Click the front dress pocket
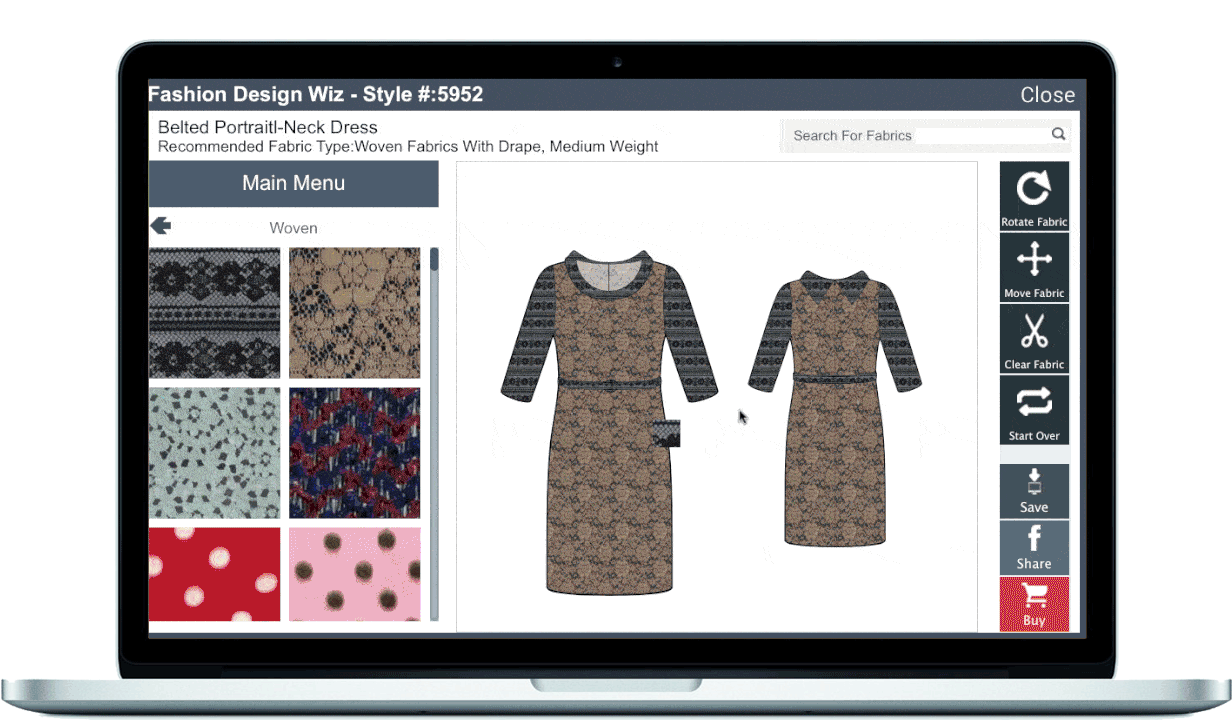Image resolution: width=1232 pixels, height=720 pixels. pos(666,433)
